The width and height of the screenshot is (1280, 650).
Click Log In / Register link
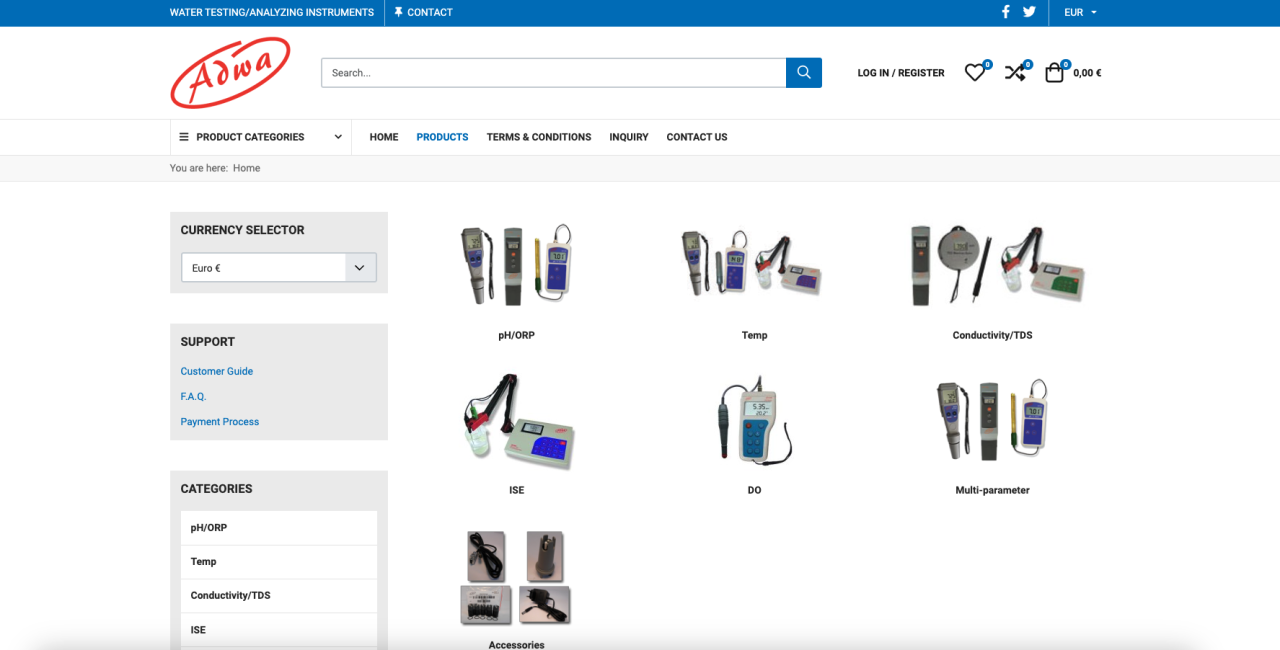(x=901, y=73)
